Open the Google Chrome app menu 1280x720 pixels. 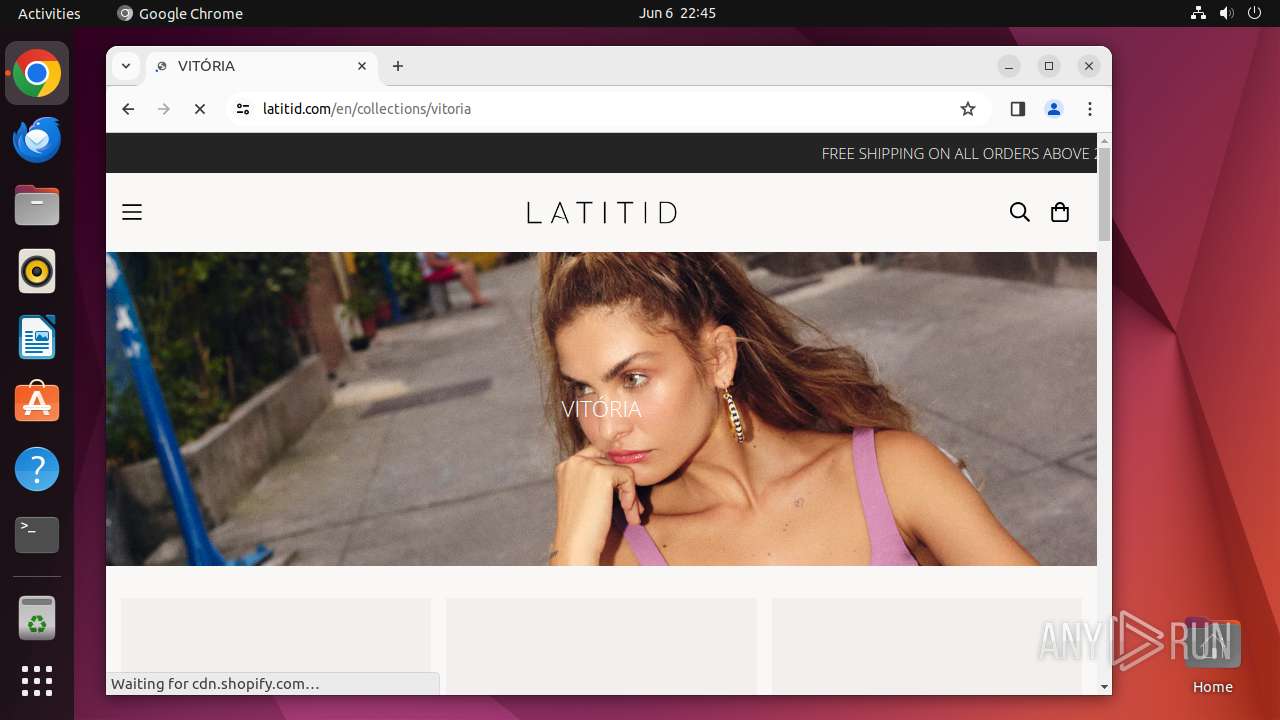point(180,13)
